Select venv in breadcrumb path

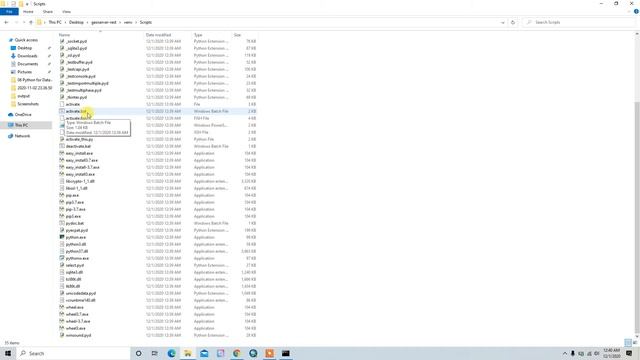[x=128, y=22]
